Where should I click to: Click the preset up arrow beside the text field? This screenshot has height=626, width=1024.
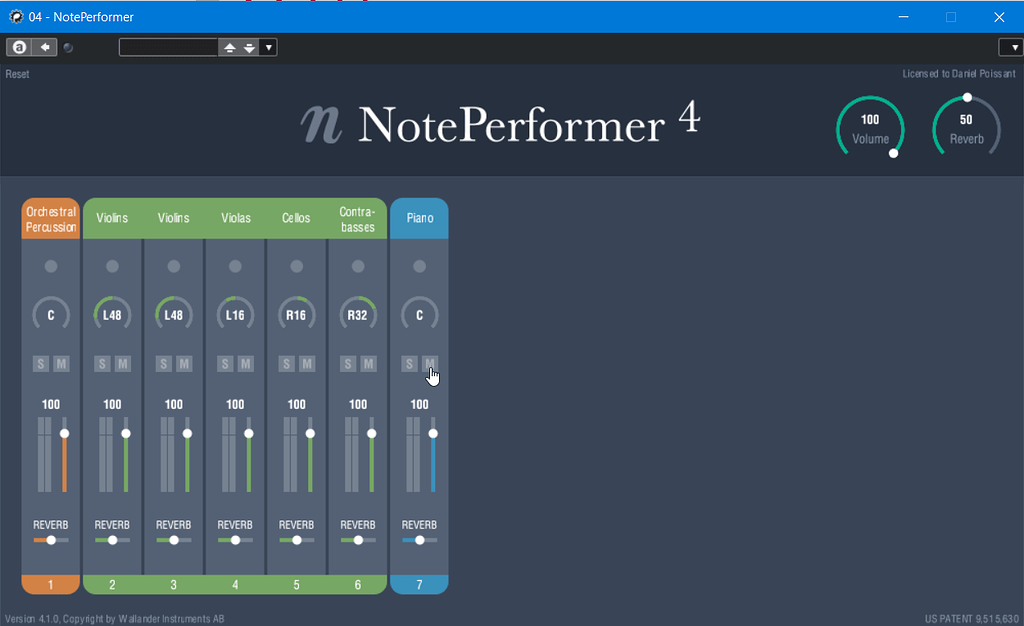[x=229, y=46]
